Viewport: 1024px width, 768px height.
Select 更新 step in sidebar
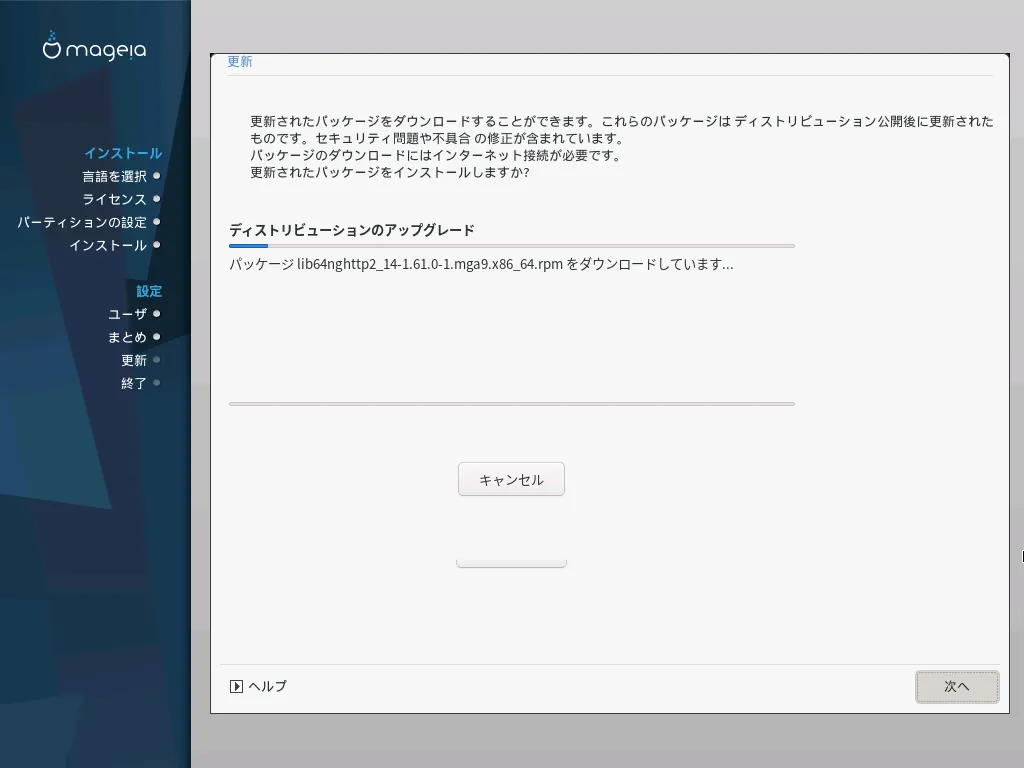pyautogui.click(x=134, y=360)
